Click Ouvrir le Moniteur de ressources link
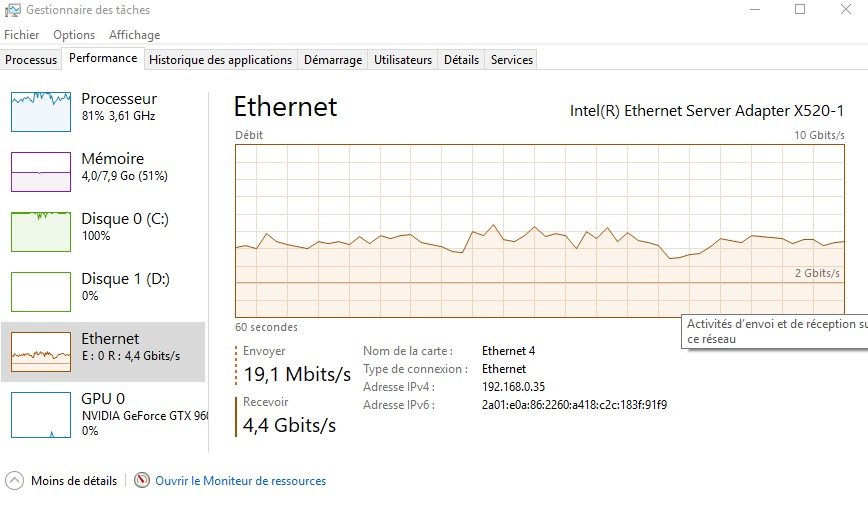The height and width of the screenshot is (505, 868). click(x=240, y=481)
